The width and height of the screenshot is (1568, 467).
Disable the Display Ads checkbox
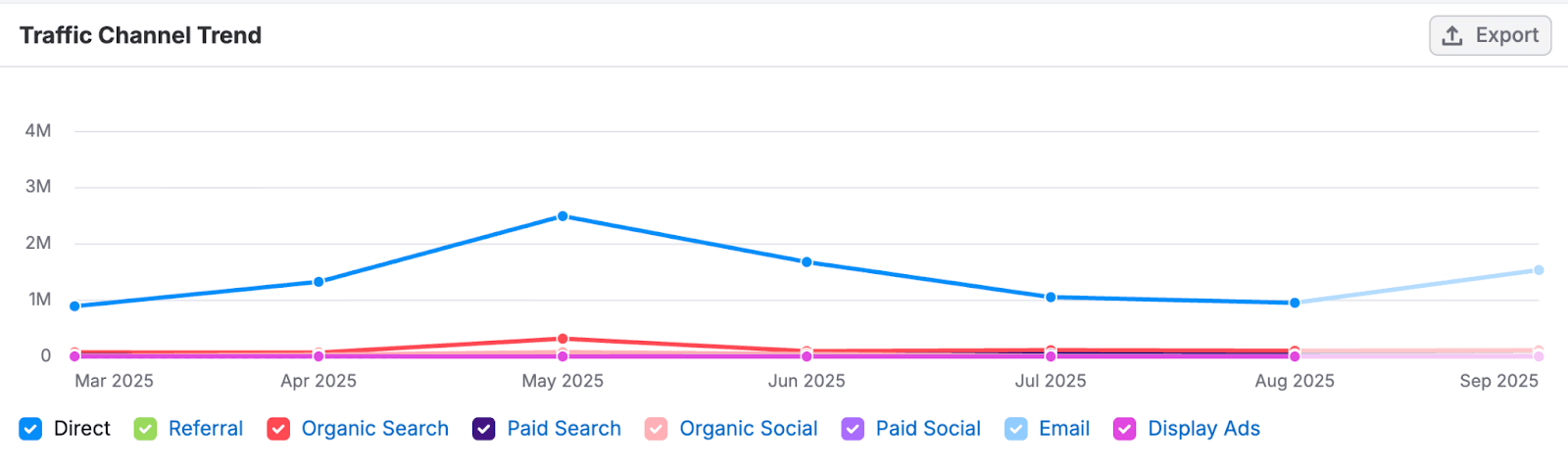[1125, 429]
